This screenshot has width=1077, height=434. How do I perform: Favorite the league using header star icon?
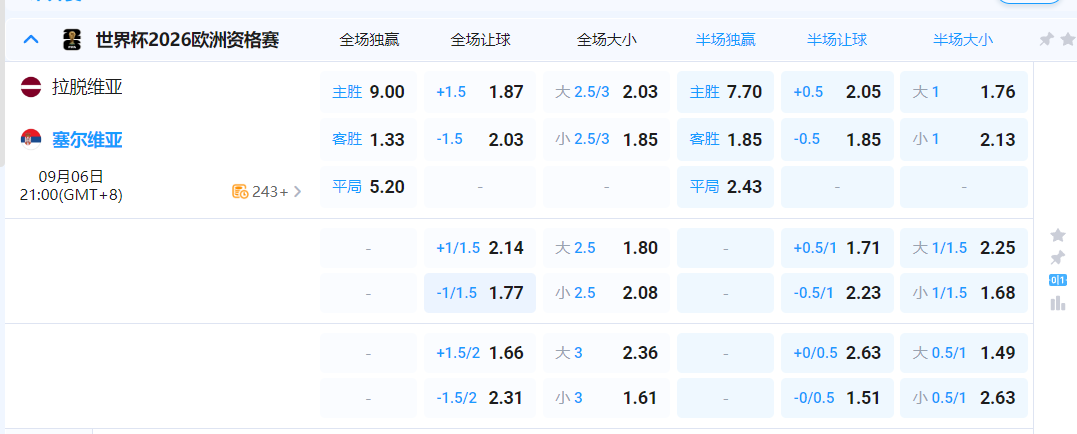coord(1068,40)
